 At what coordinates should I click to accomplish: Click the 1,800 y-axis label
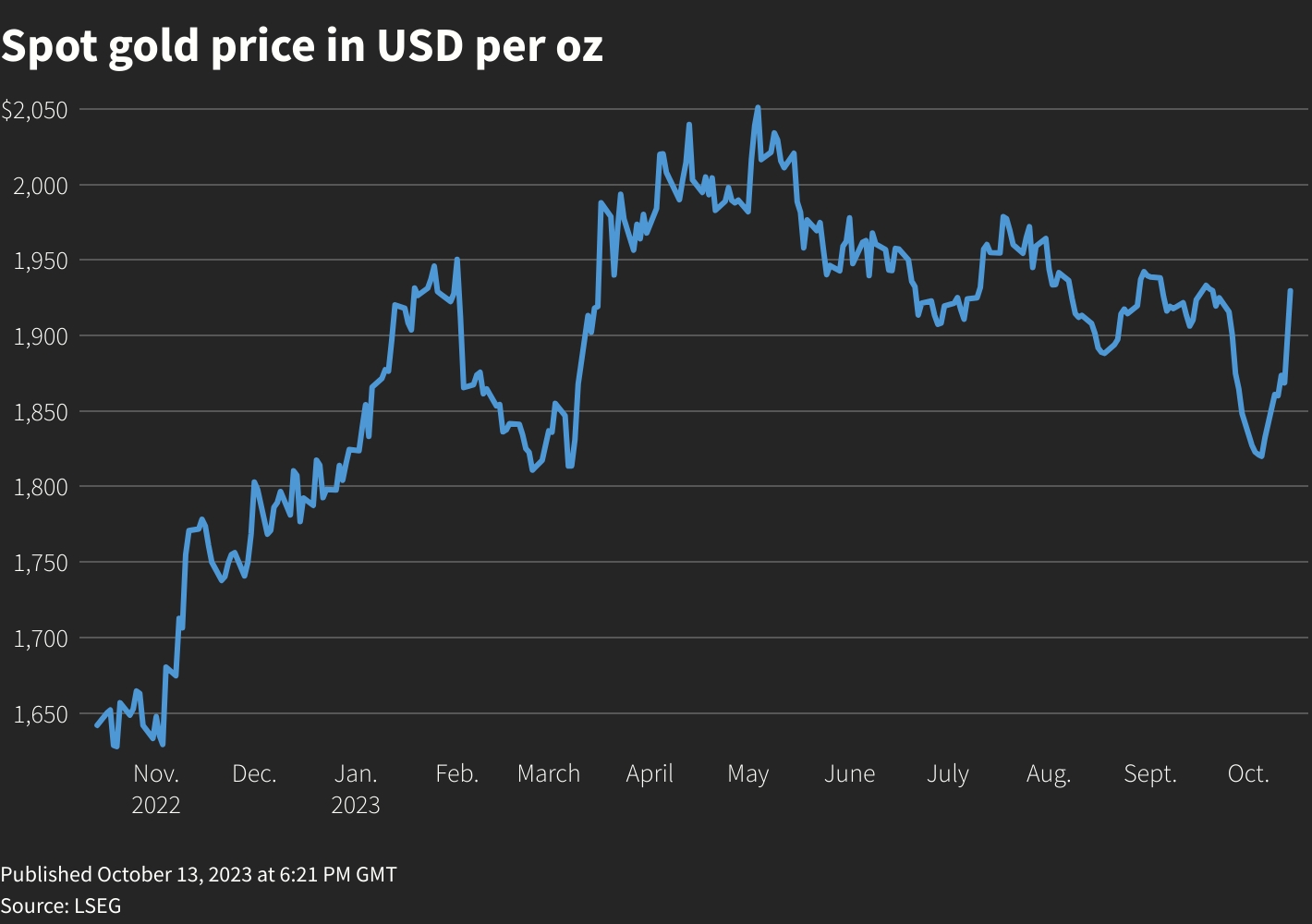point(41,487)
